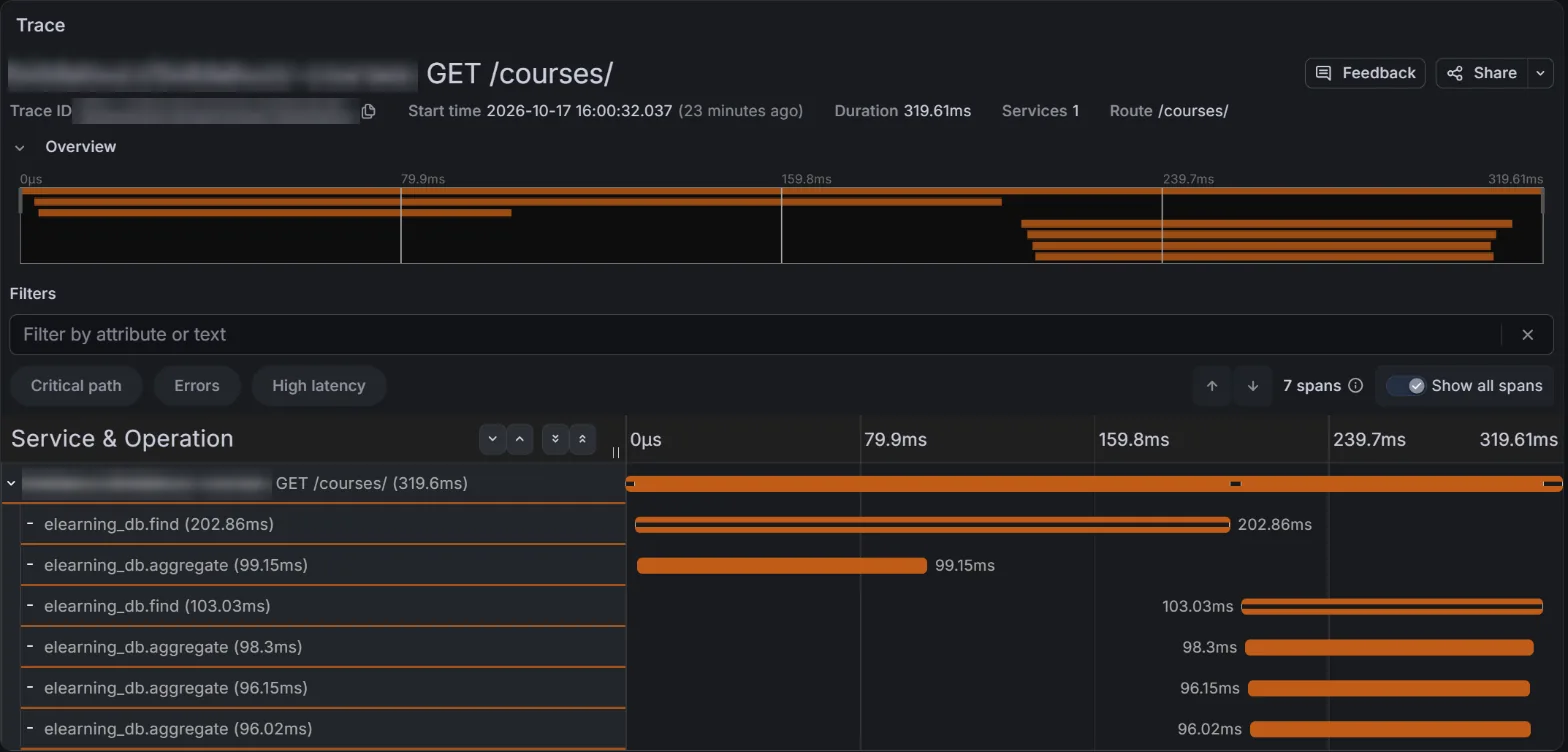Screen dimensions: 1568x752
Task: Click the Overview minimap chart
Action: tap(781, 225)
